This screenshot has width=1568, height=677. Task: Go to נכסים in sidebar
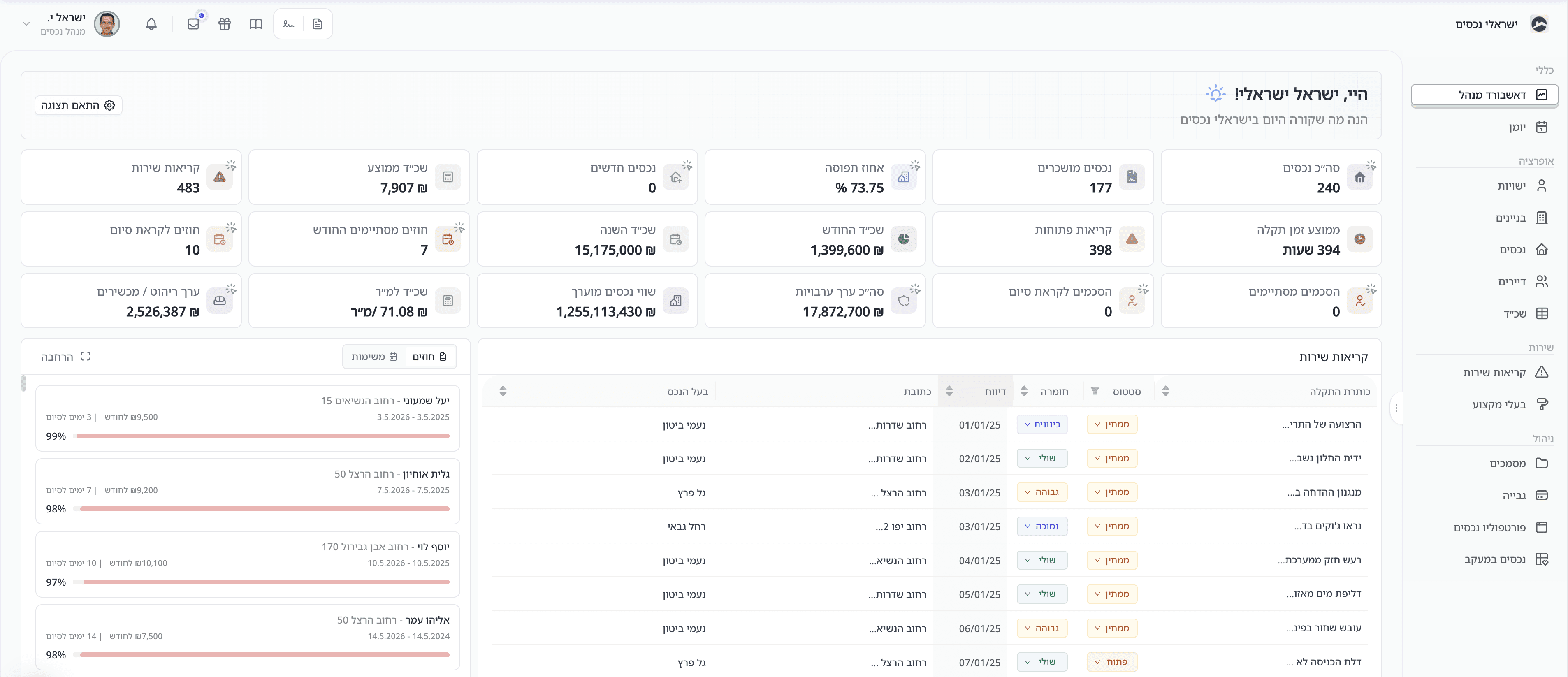[1484, 249]
